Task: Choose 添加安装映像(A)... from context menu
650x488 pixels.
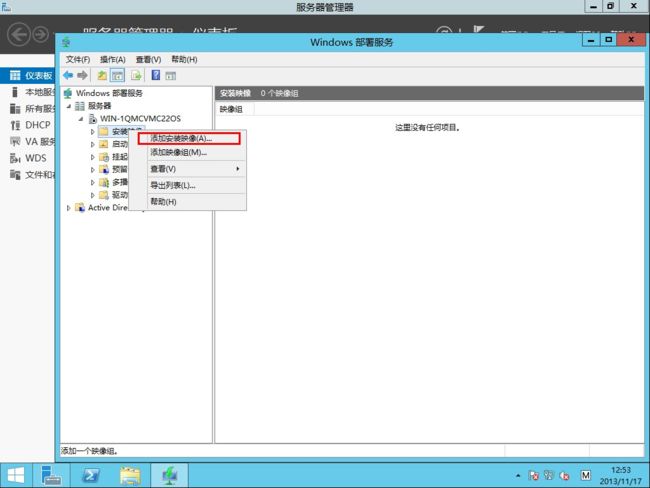Action: 189,138
